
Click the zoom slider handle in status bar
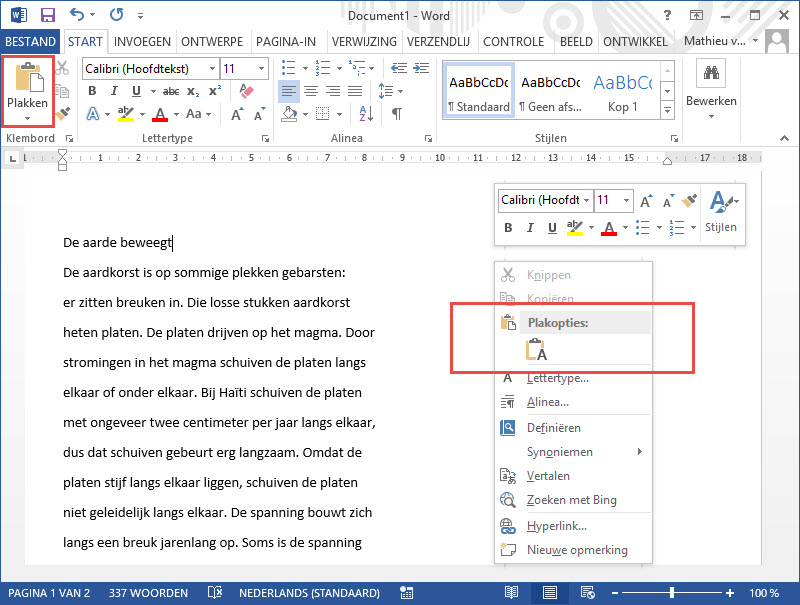(x=672, y=592)
